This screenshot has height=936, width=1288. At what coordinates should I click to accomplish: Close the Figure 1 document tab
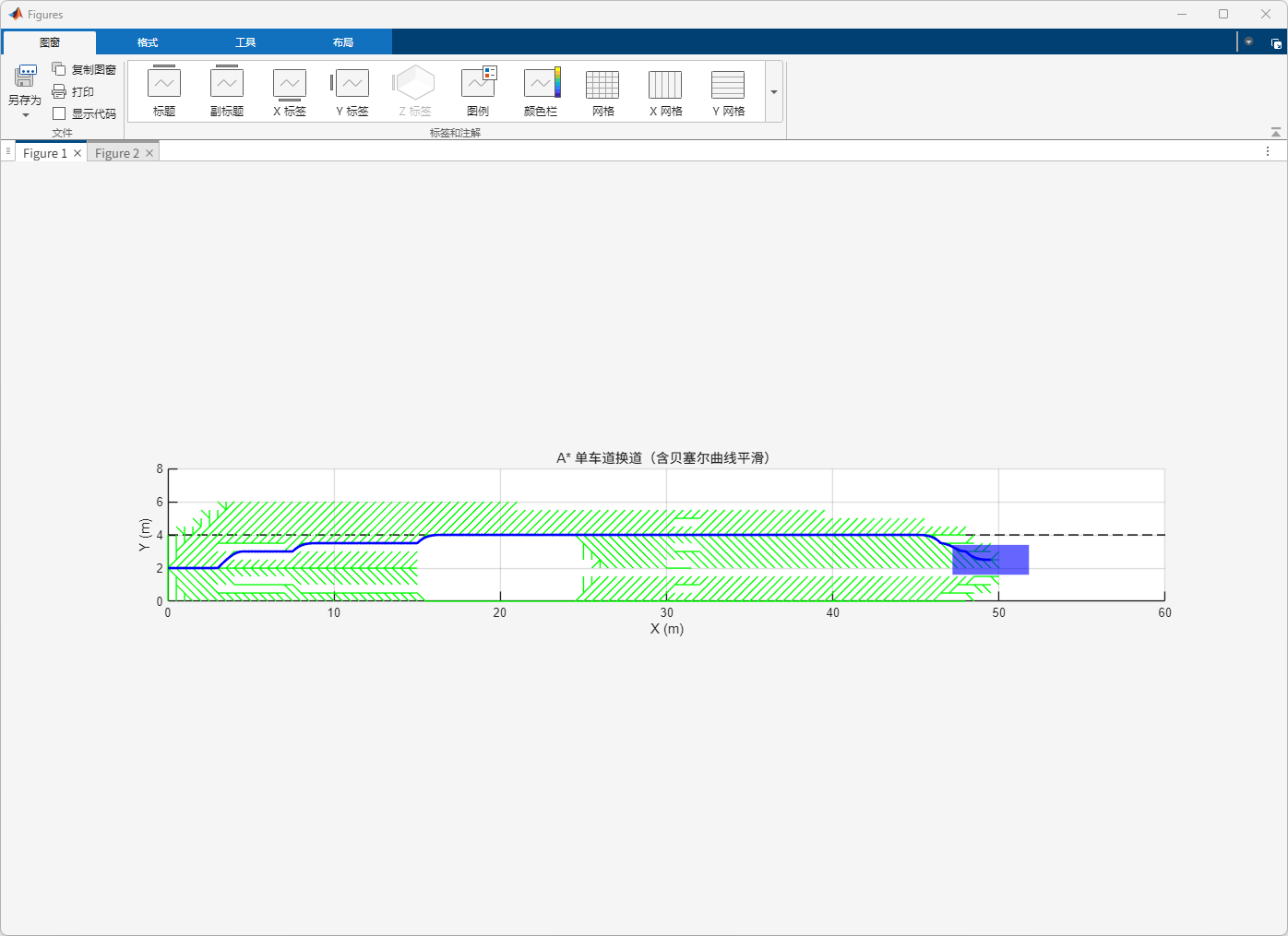[78, 153]
